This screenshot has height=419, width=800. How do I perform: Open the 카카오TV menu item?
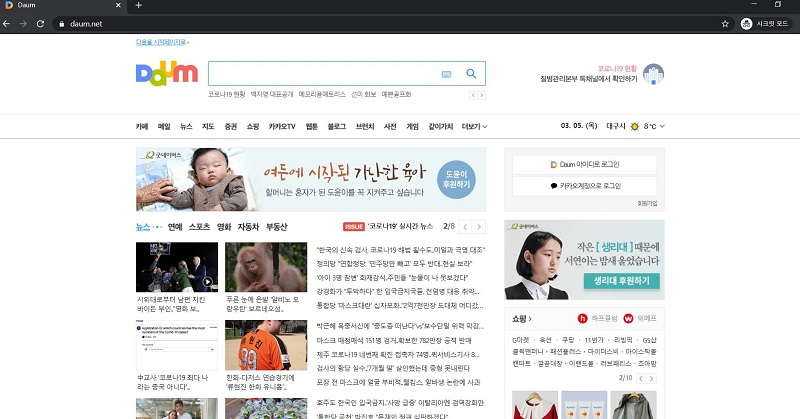pyautogui.click(x=282, y=127)
